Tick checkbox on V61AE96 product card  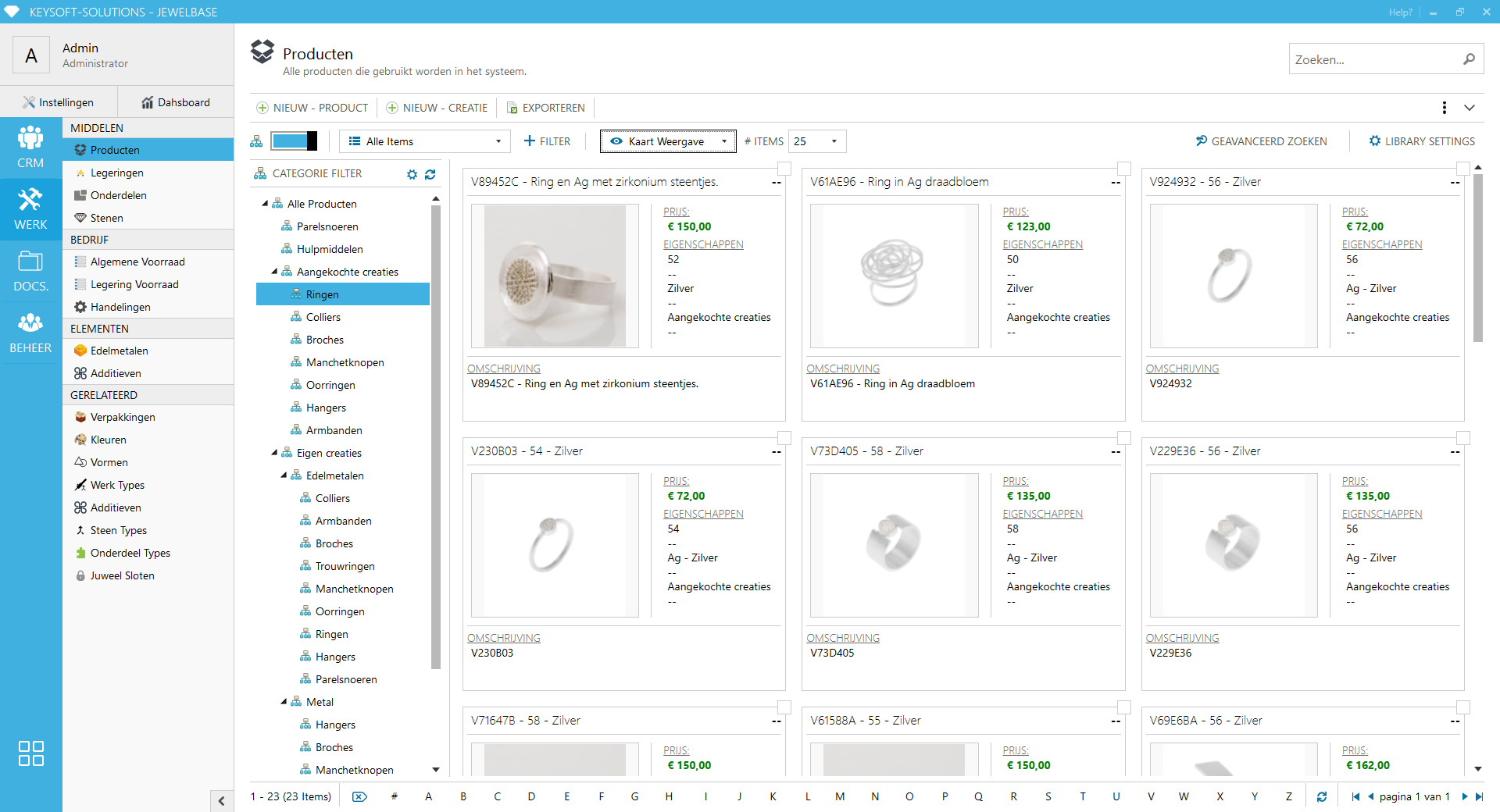[x=1124, y=169]
